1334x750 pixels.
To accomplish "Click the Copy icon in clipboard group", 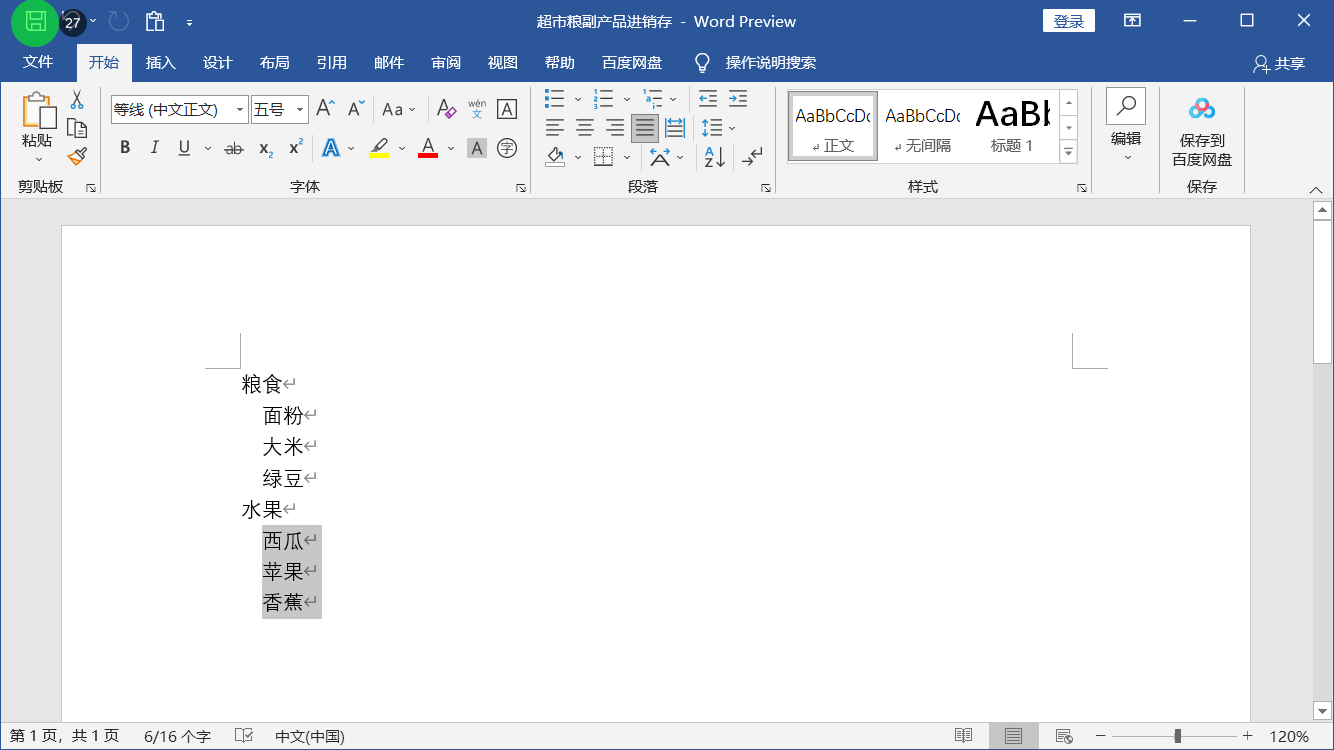I will coord(77,128).
